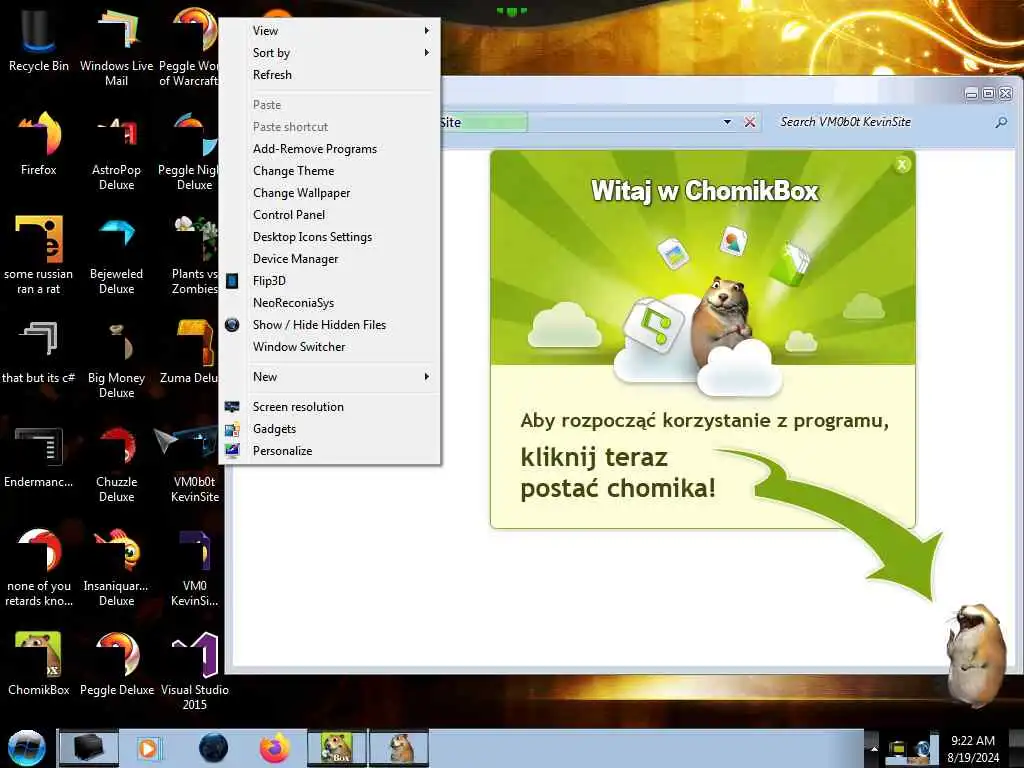The width and height of the screenshot is (1024, 768).
Task: Click the Windows Start orb
Action: (x=27, y=748)
